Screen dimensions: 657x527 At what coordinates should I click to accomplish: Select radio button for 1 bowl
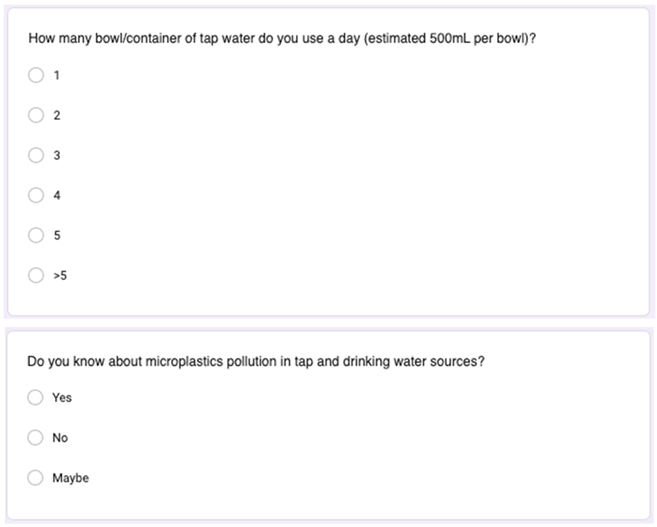point(37,75)
